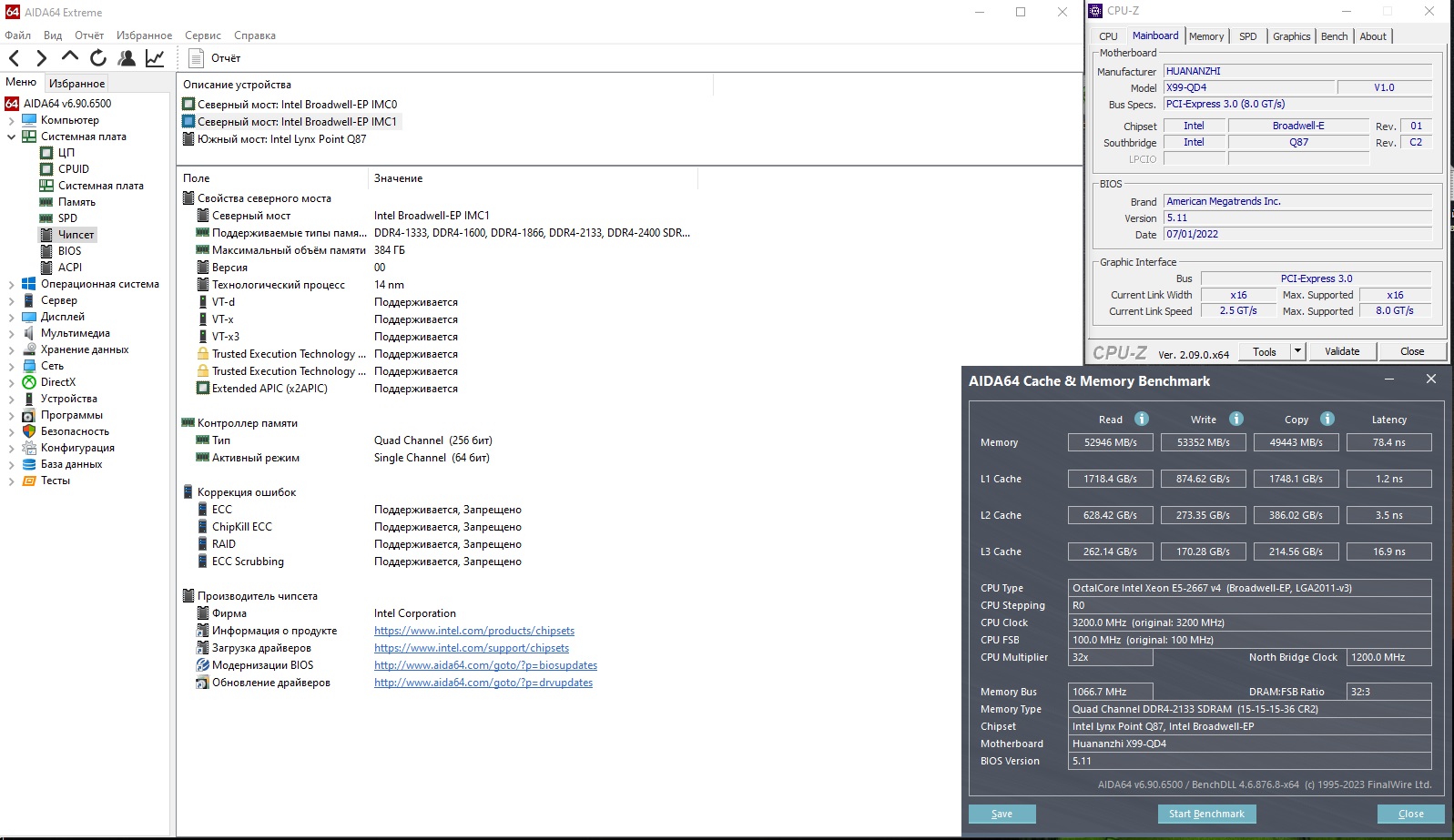The width and height of the screenshot is (1454, 840).
Task: Switch to CPU-Z SPD tab
Action: click(x=1247, y=36)
